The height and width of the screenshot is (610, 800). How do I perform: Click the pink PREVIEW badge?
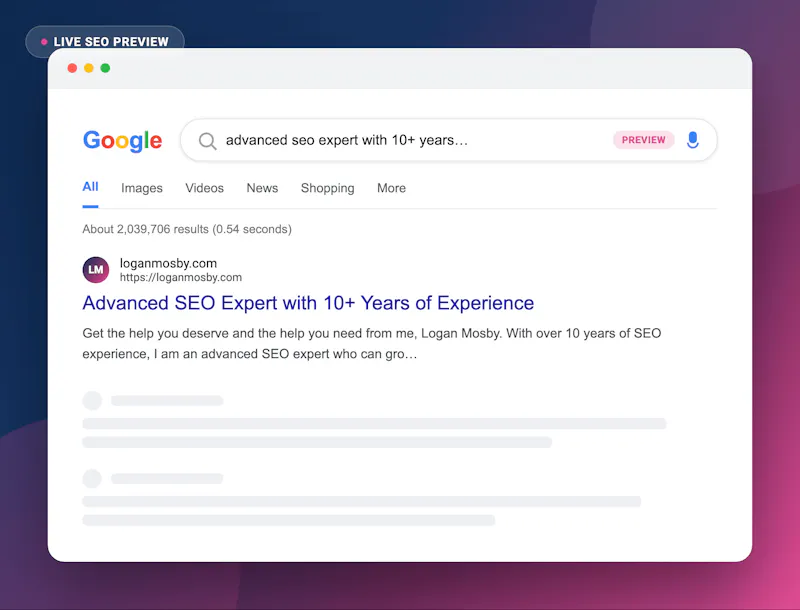[643, 140]
